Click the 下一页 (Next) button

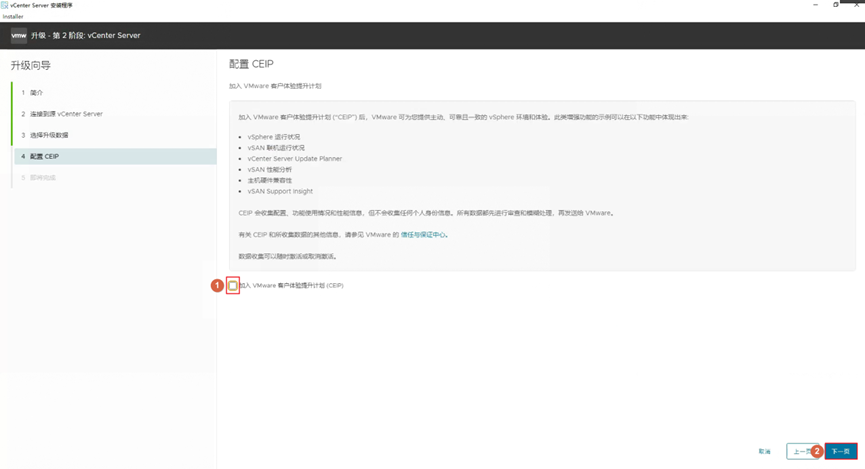pyautogui.click(x=841, y=451)
